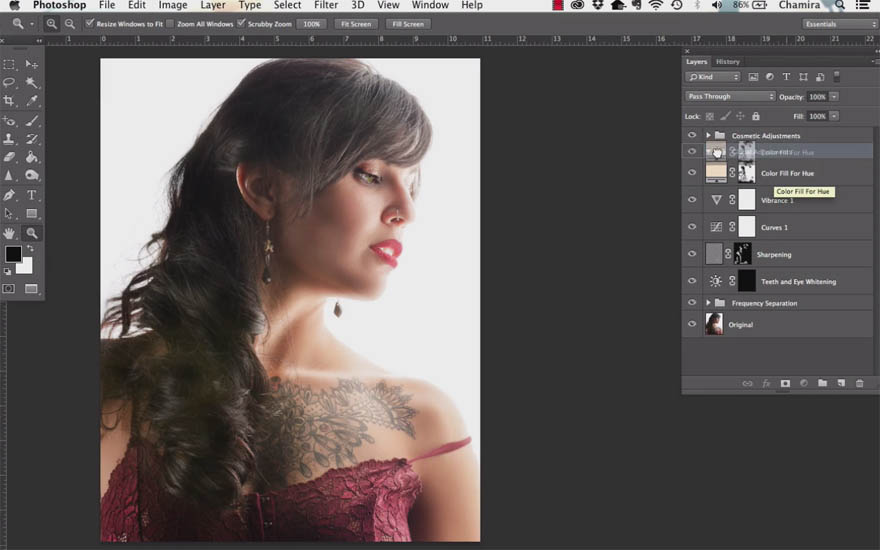Image resolution: width=880 pixels, height=550 pixels.
Task: Lock image pixels brush icon
Action: (x=725, y=116)
